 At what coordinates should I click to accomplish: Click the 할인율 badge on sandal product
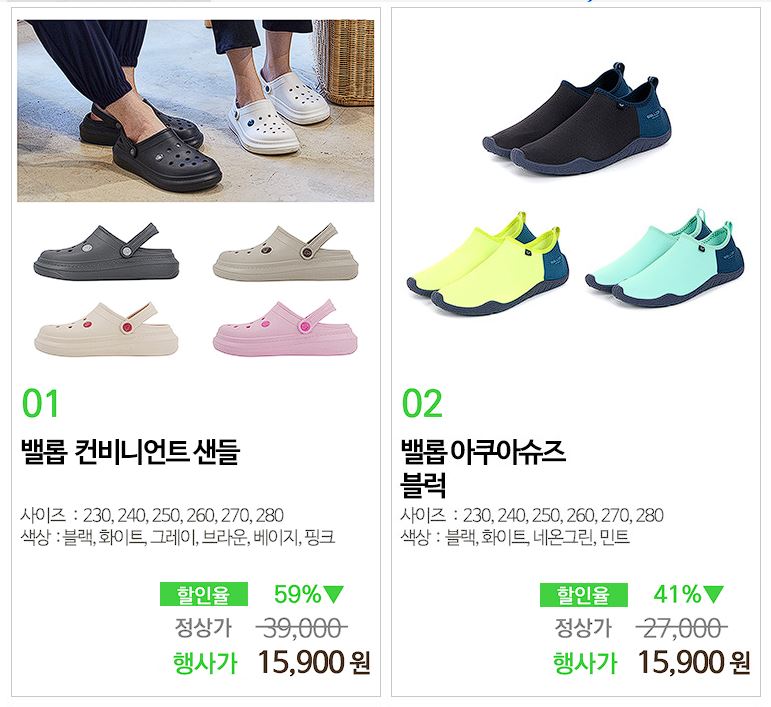pos(204,594)
